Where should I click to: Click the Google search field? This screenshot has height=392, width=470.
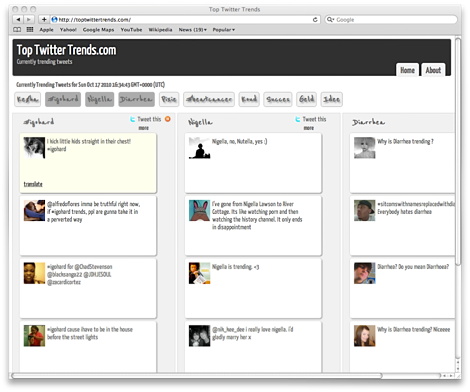pyautogui.click(x=391, y=20)
